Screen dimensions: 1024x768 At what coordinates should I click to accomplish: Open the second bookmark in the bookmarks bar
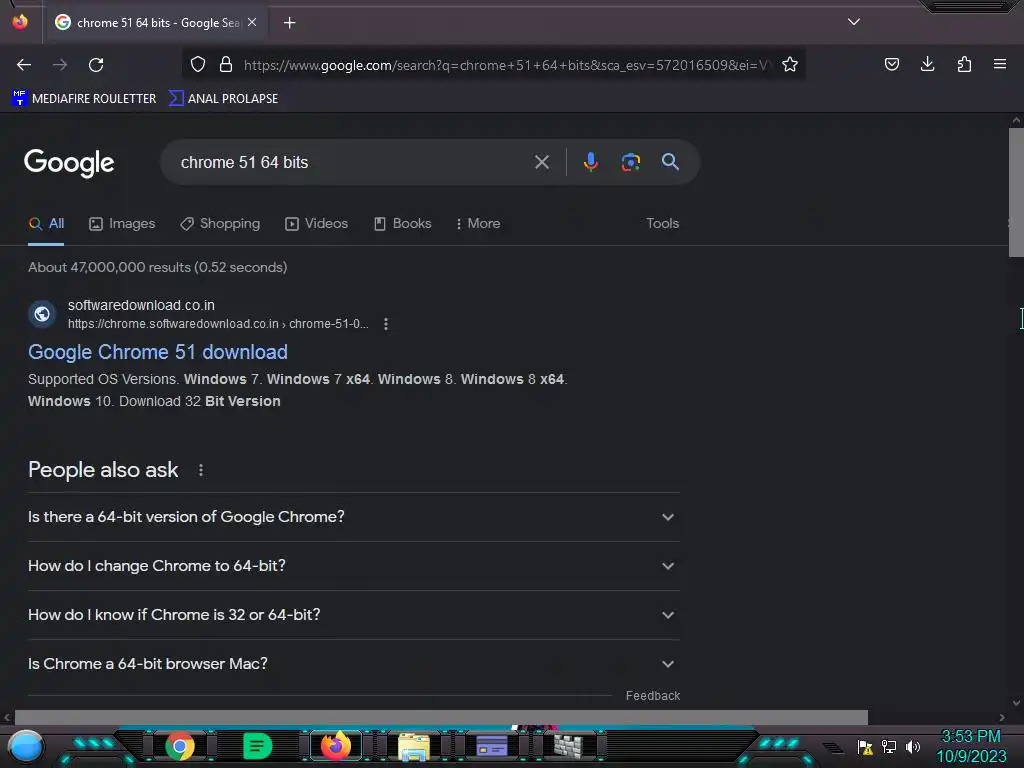(x=223, y=99)
